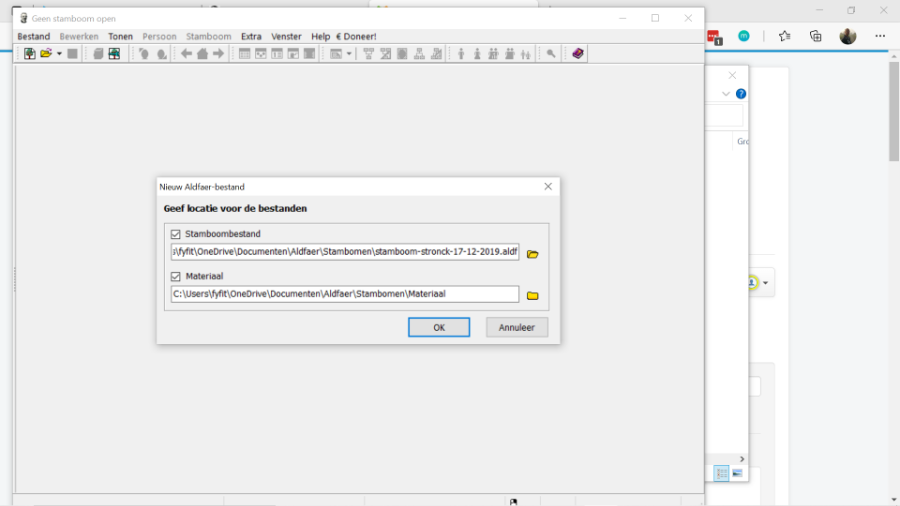Expand the dropdown arrow beside open folder icon
900x506 pixels.
click(x=59, y=54)
